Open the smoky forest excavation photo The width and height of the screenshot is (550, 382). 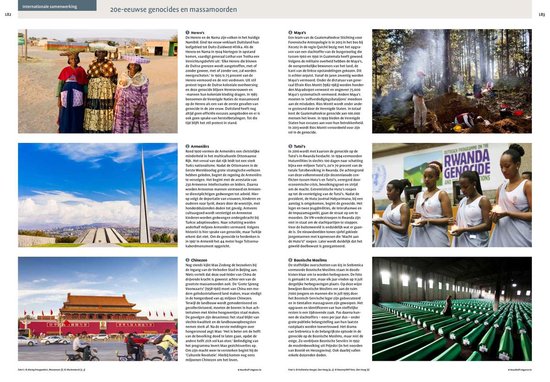452,81
